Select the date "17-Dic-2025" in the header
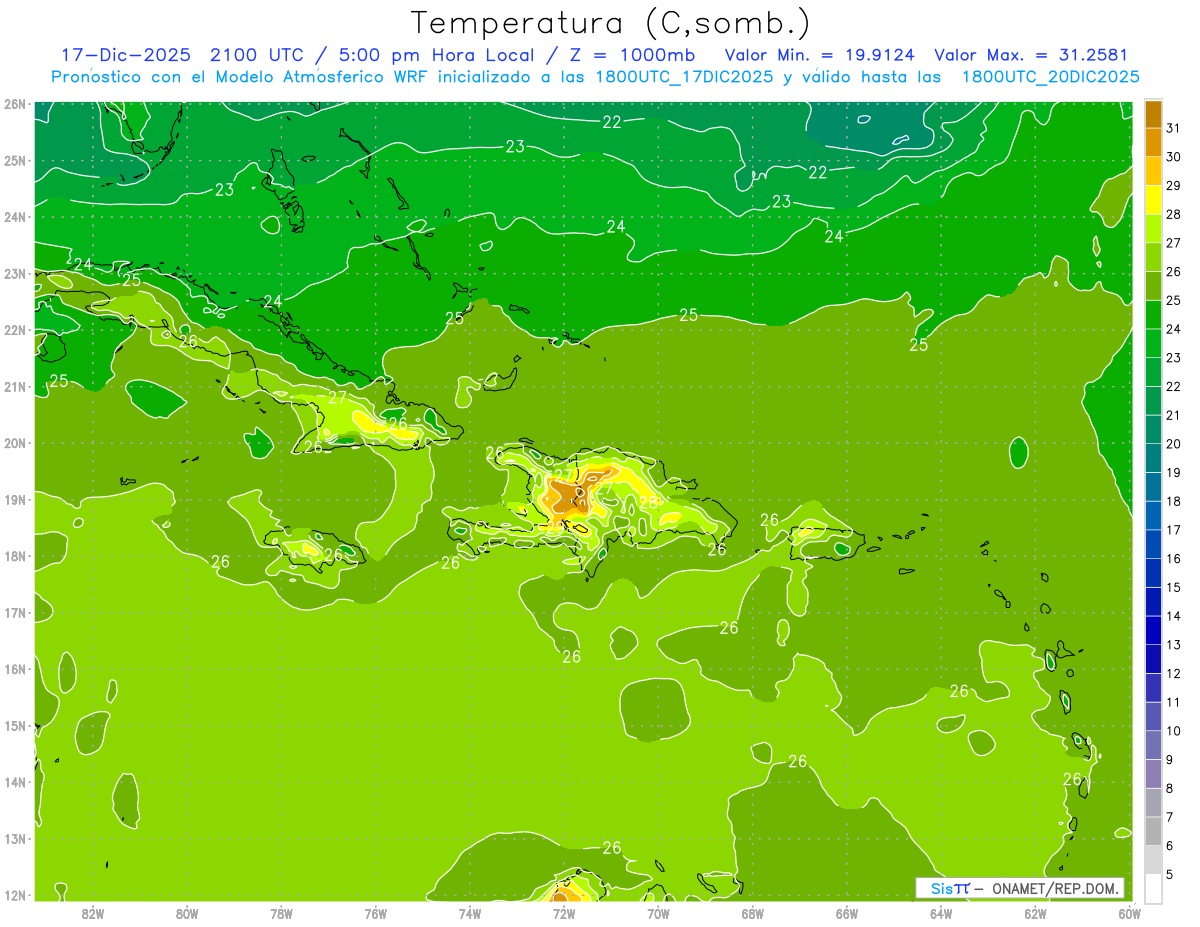This screenshot has width=1200, height=927. click(x=125, y=55)
